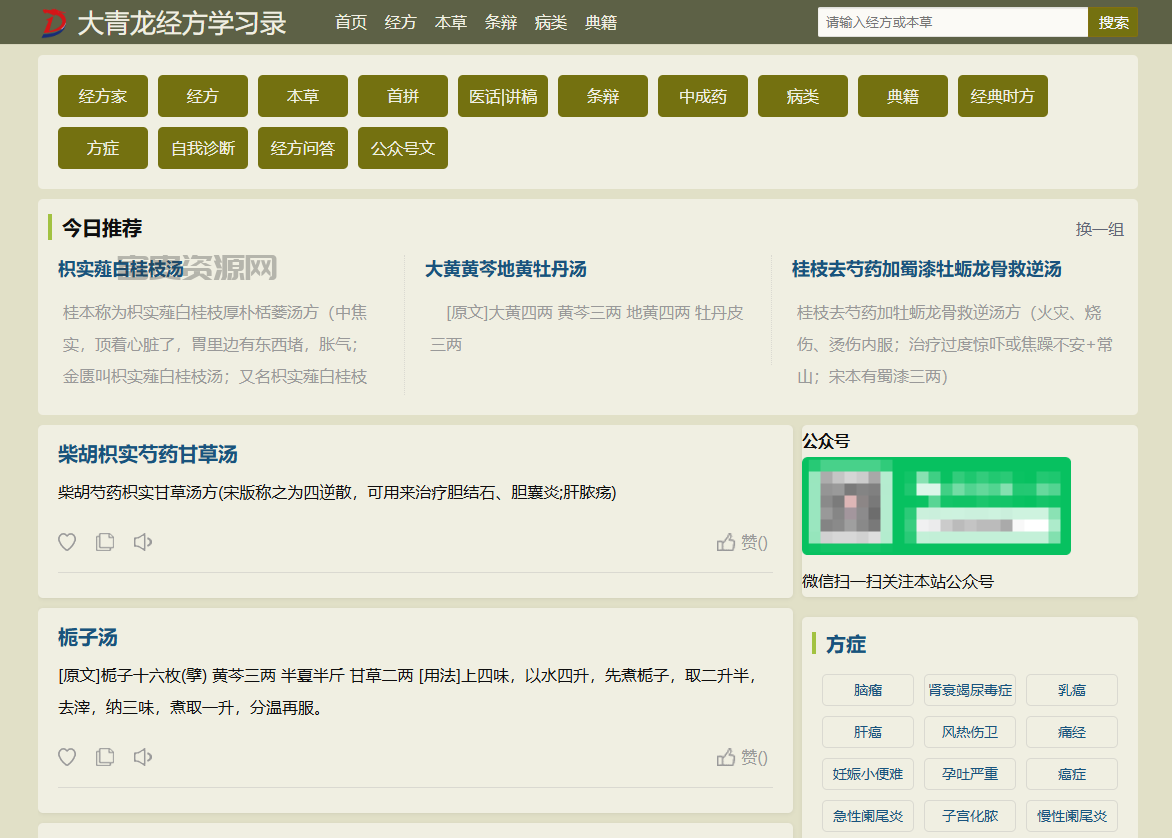Select the 妊娠小便难 symptom tag
Screen dimensions: 1172x838
pyautogui.click(x=868, y=774)
